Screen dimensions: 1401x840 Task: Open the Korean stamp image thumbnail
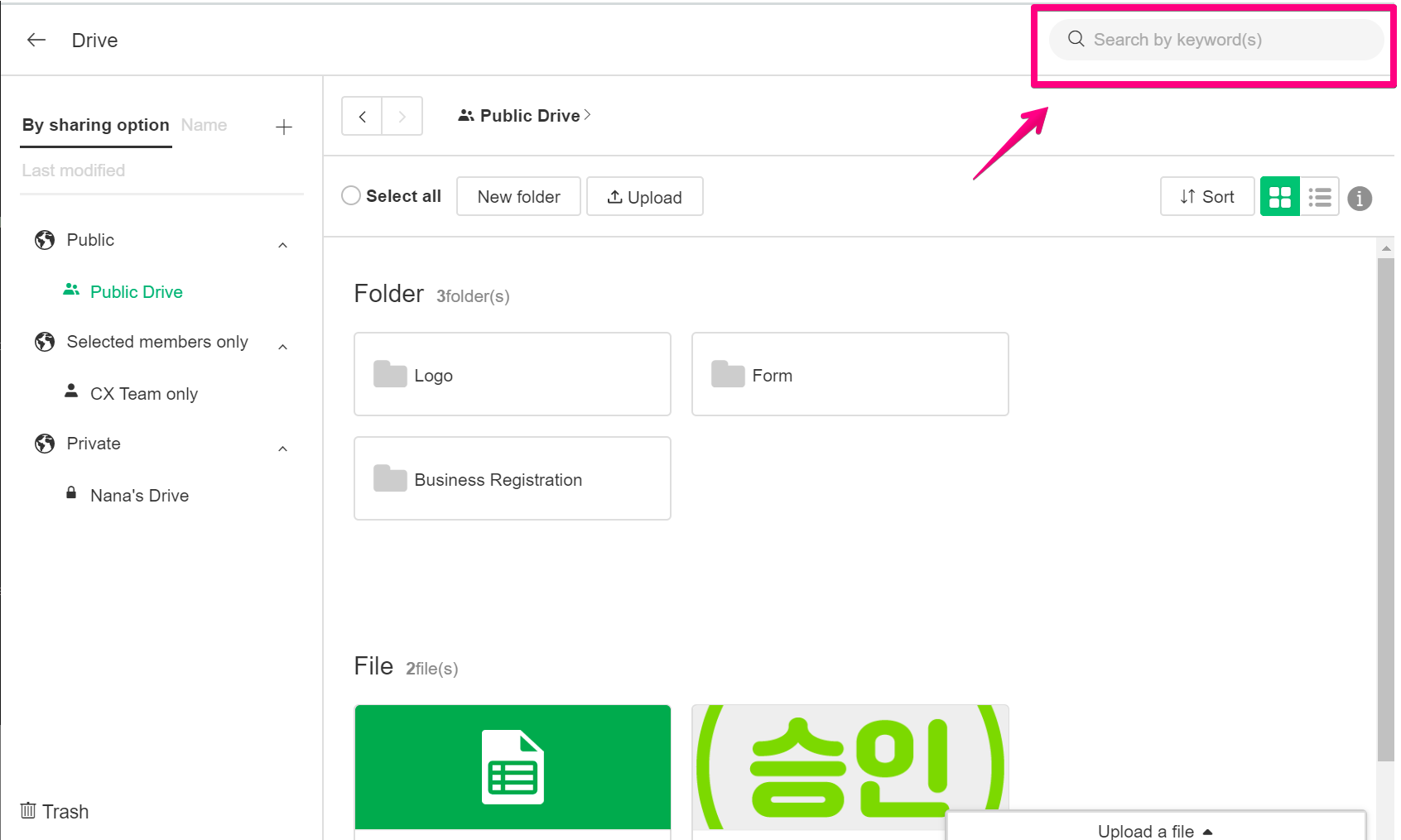click(850, 767)
